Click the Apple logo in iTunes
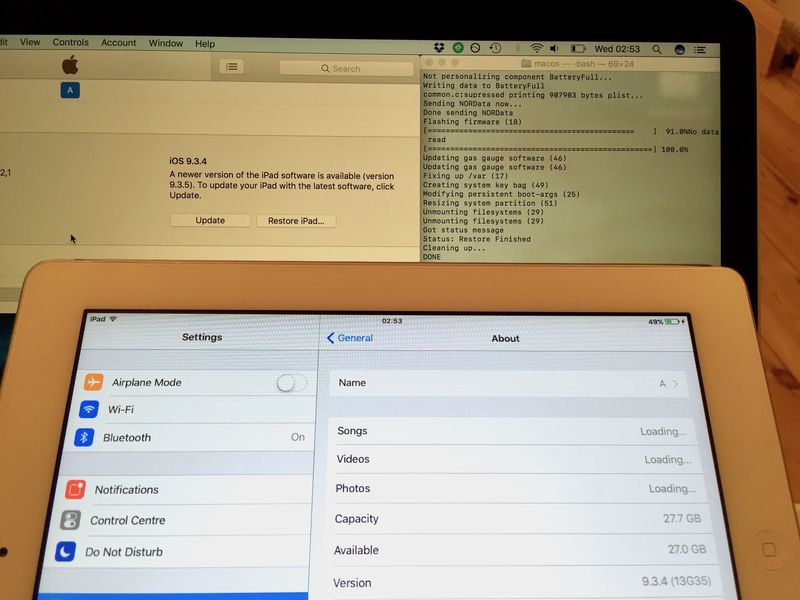800x600 pixels. (x=70, y=65)
